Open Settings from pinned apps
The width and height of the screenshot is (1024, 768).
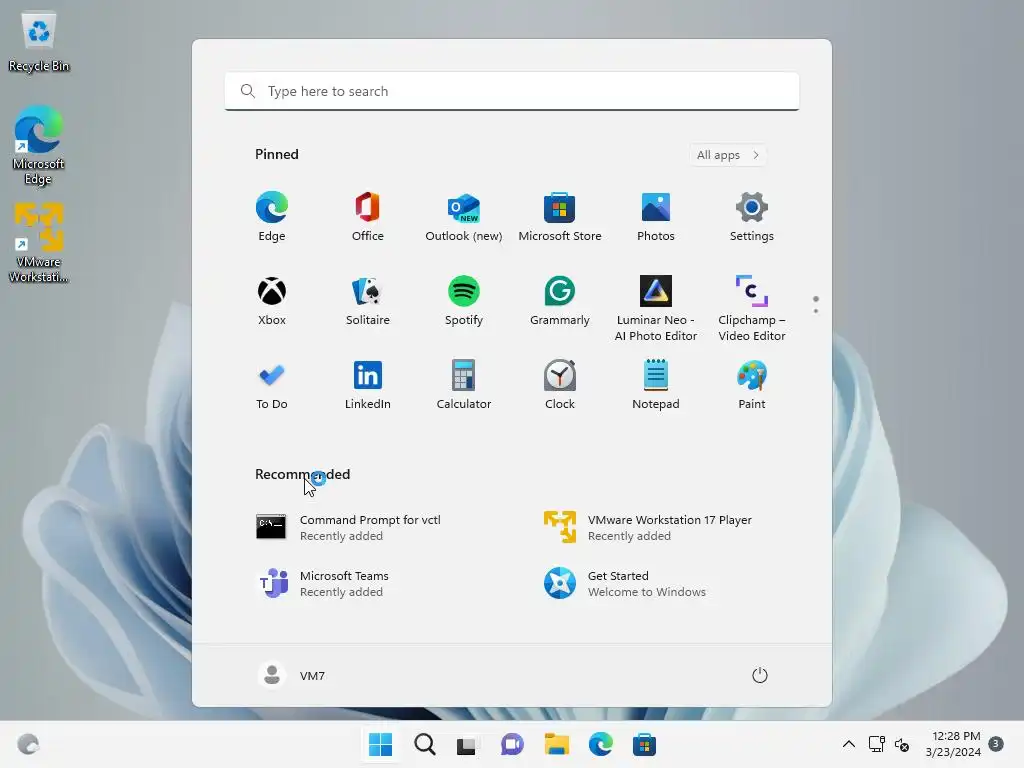click(752, 217)
